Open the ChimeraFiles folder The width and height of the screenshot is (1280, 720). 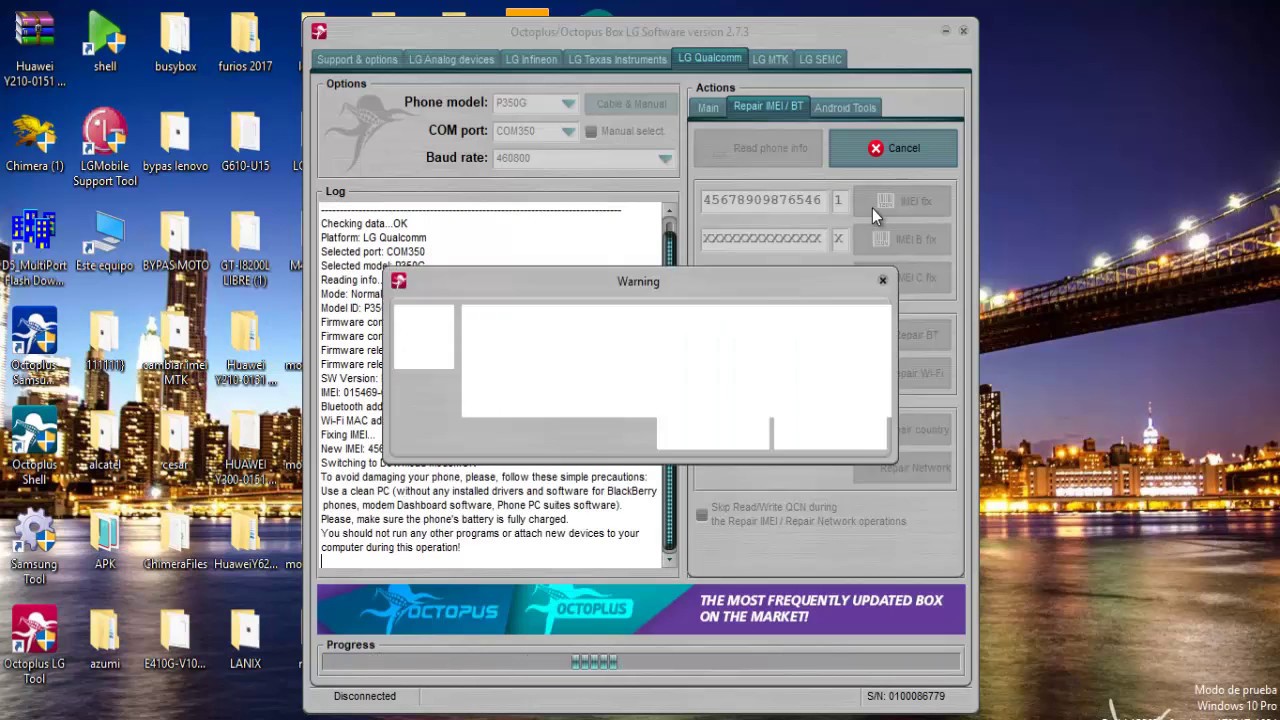point(175,541)
